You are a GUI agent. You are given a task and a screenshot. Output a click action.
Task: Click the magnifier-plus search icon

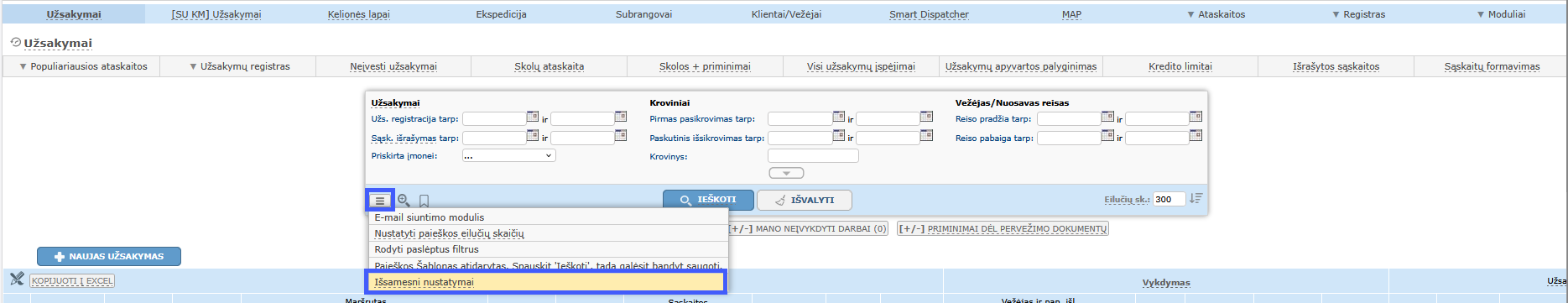click(x=404, y=201)
